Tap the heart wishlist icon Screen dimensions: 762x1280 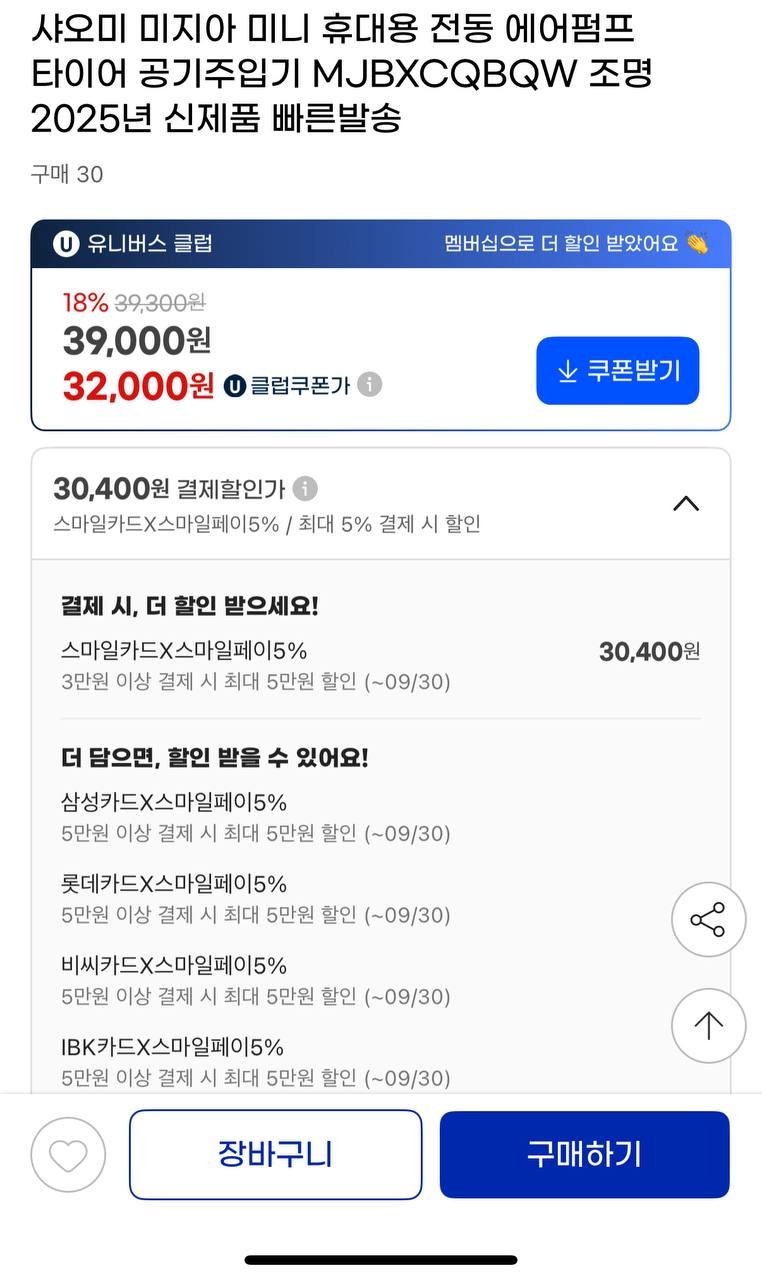click(x=68, y=1155)
